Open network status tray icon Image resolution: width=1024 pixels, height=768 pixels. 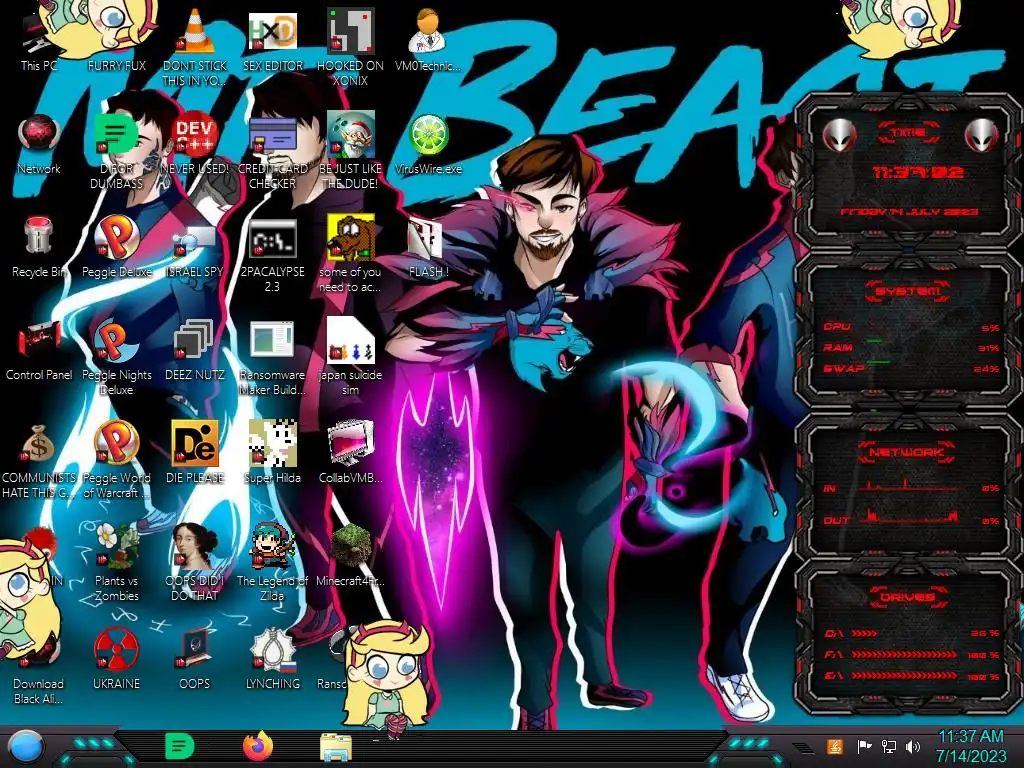point(889,746)
